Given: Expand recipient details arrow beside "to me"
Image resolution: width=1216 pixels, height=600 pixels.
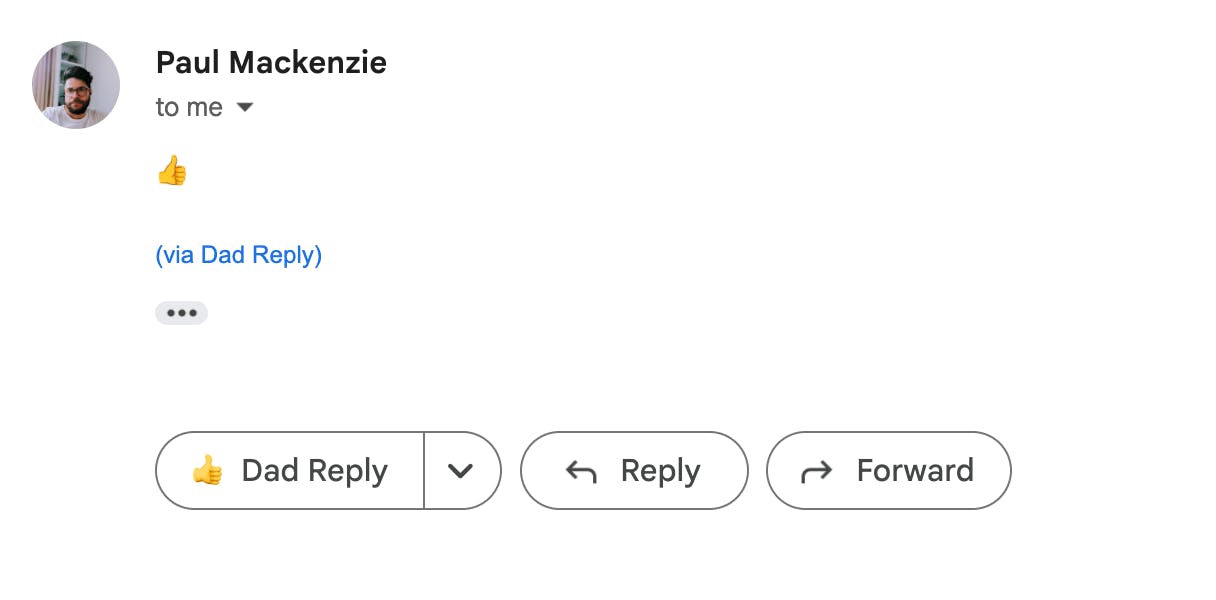Looking at the screenshot, I should (x=245, y=107).
